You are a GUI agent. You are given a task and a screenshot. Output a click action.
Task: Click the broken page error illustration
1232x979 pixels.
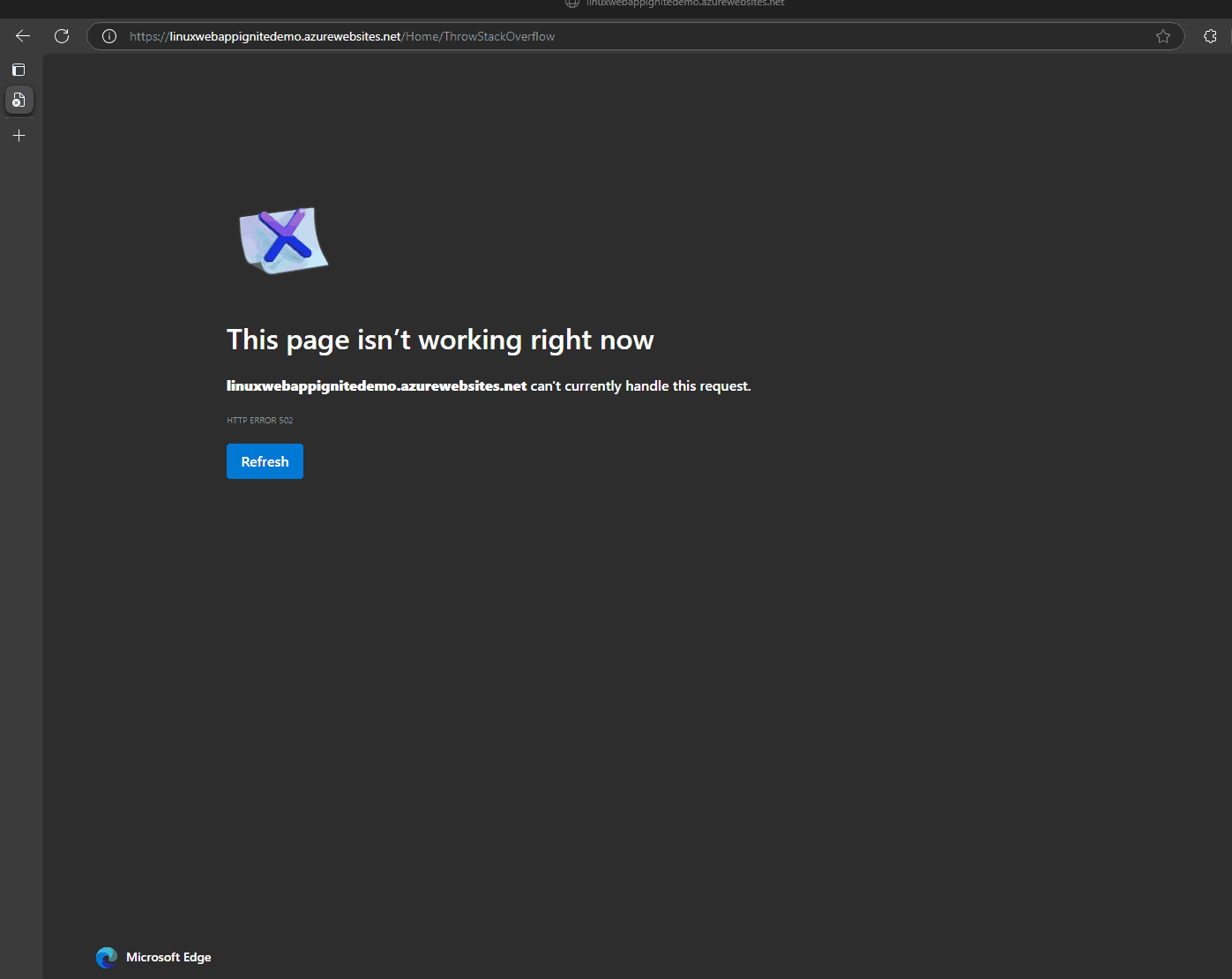click(x=284, y=241)
